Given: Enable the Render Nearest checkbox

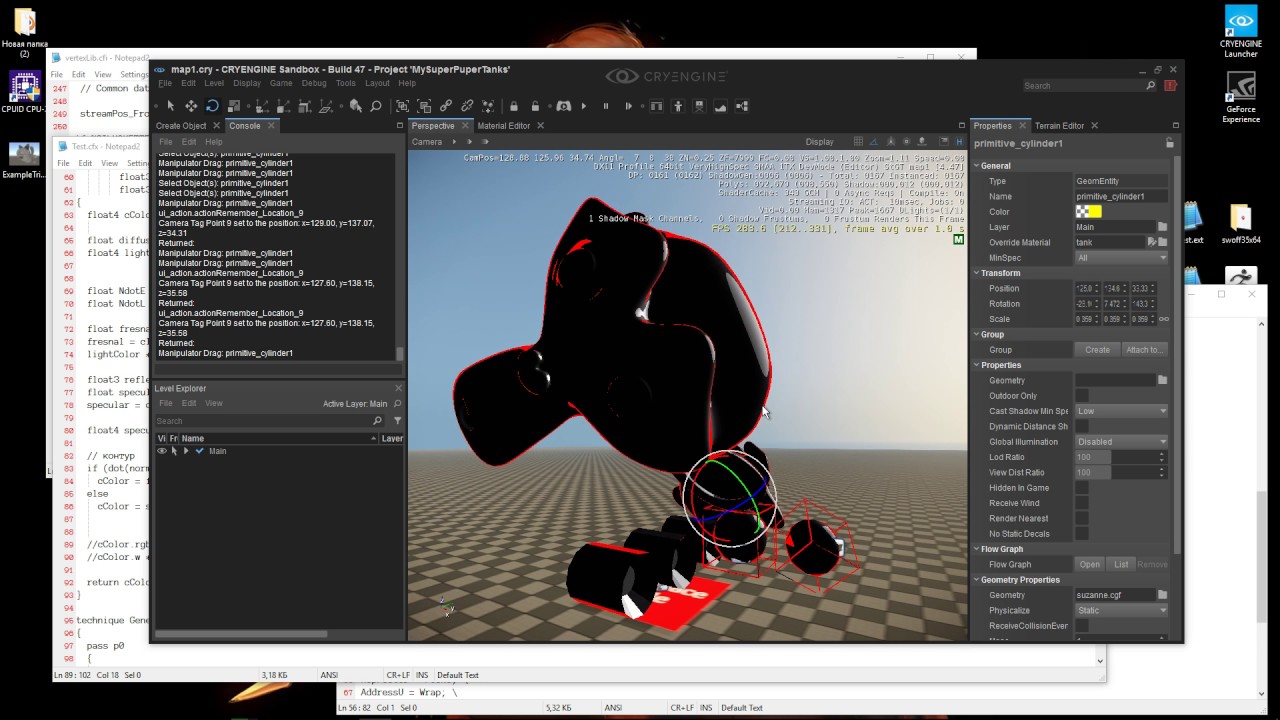Looking at the screenshot, I should tap(1081, 518).
